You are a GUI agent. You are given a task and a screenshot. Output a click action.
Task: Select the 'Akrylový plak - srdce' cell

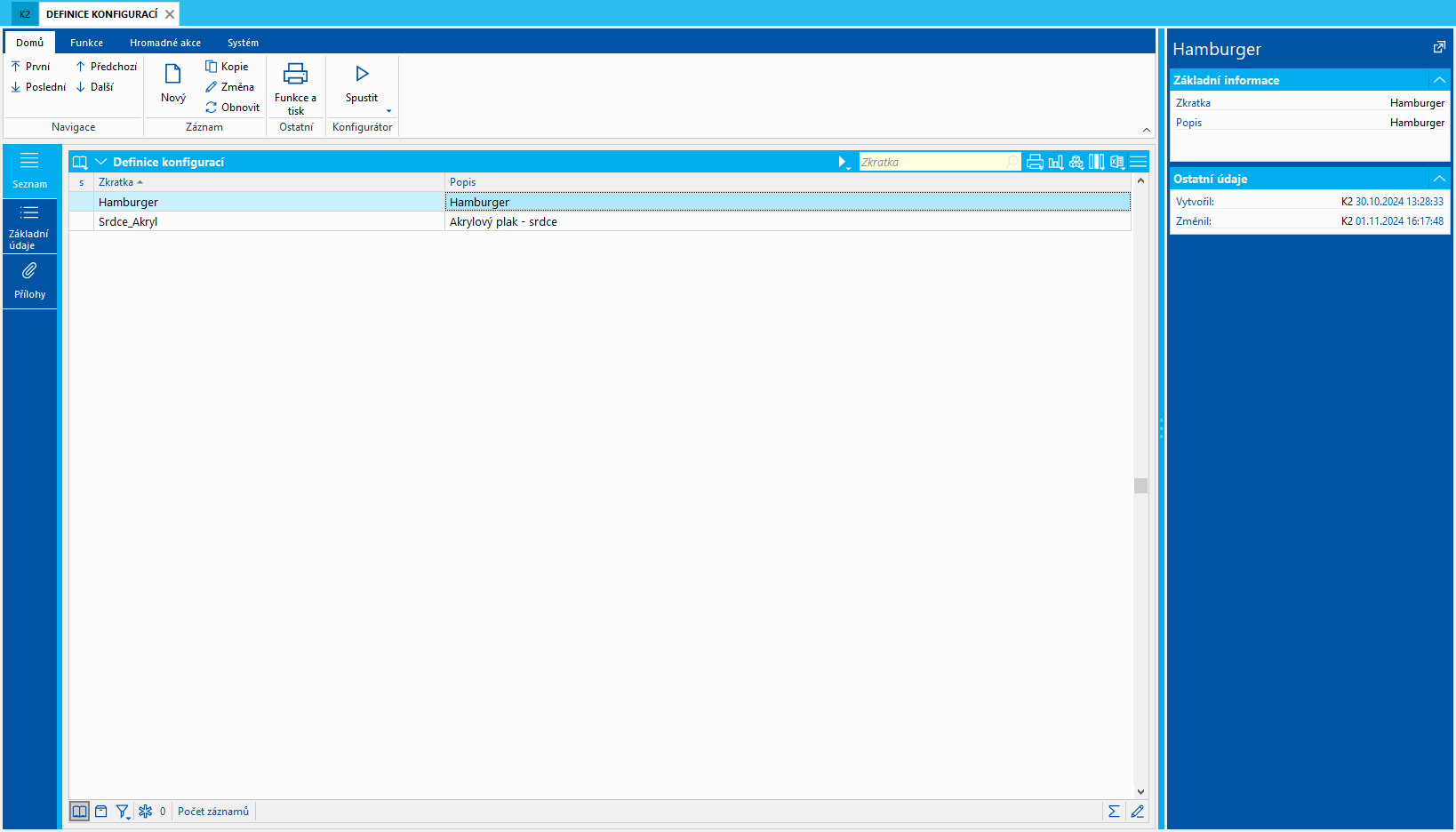point(788,221)
